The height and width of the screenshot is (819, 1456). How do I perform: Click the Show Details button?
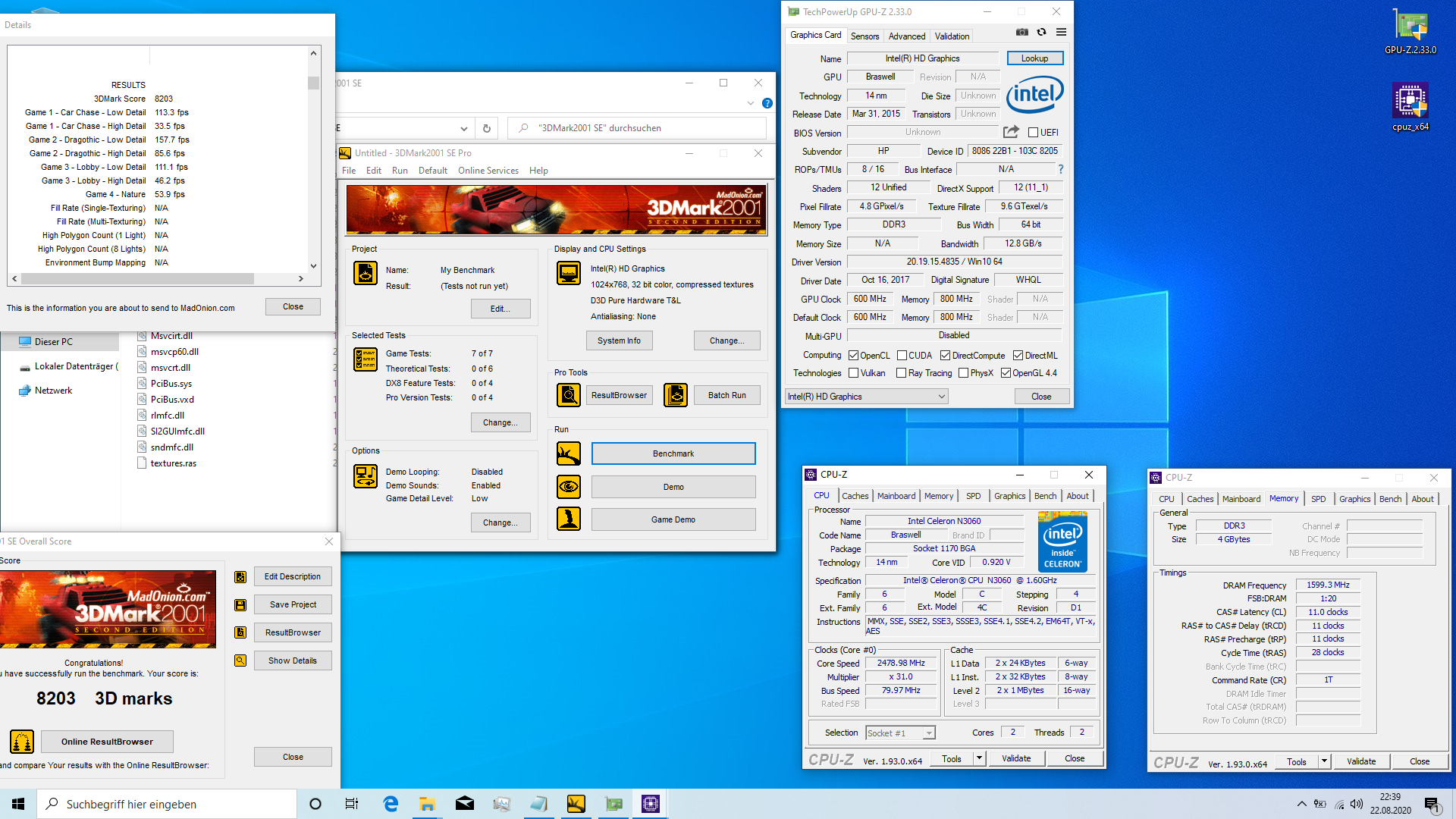coord(293,661)
